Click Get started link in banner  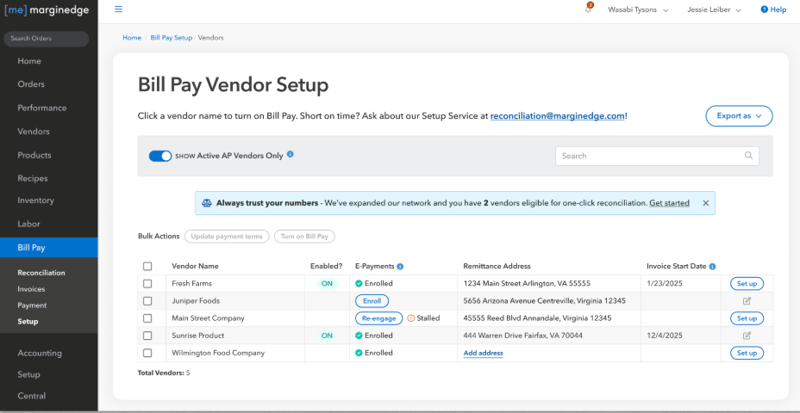(669, 203)
